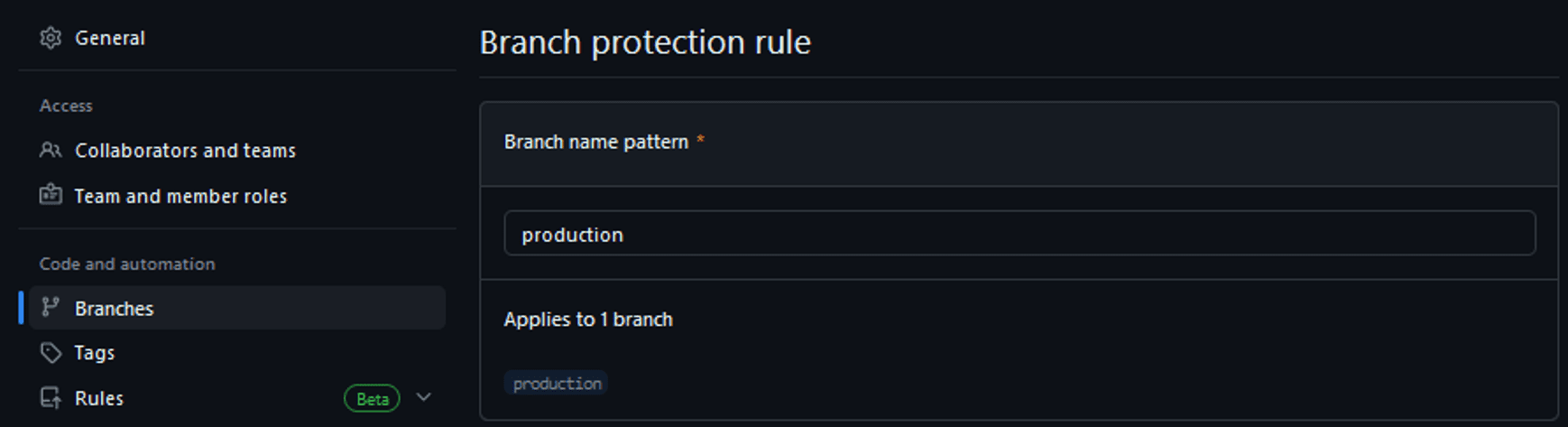Click the git branch icon beside Branches
Viewport: 1568px width, 427px height.
point(51,308)
